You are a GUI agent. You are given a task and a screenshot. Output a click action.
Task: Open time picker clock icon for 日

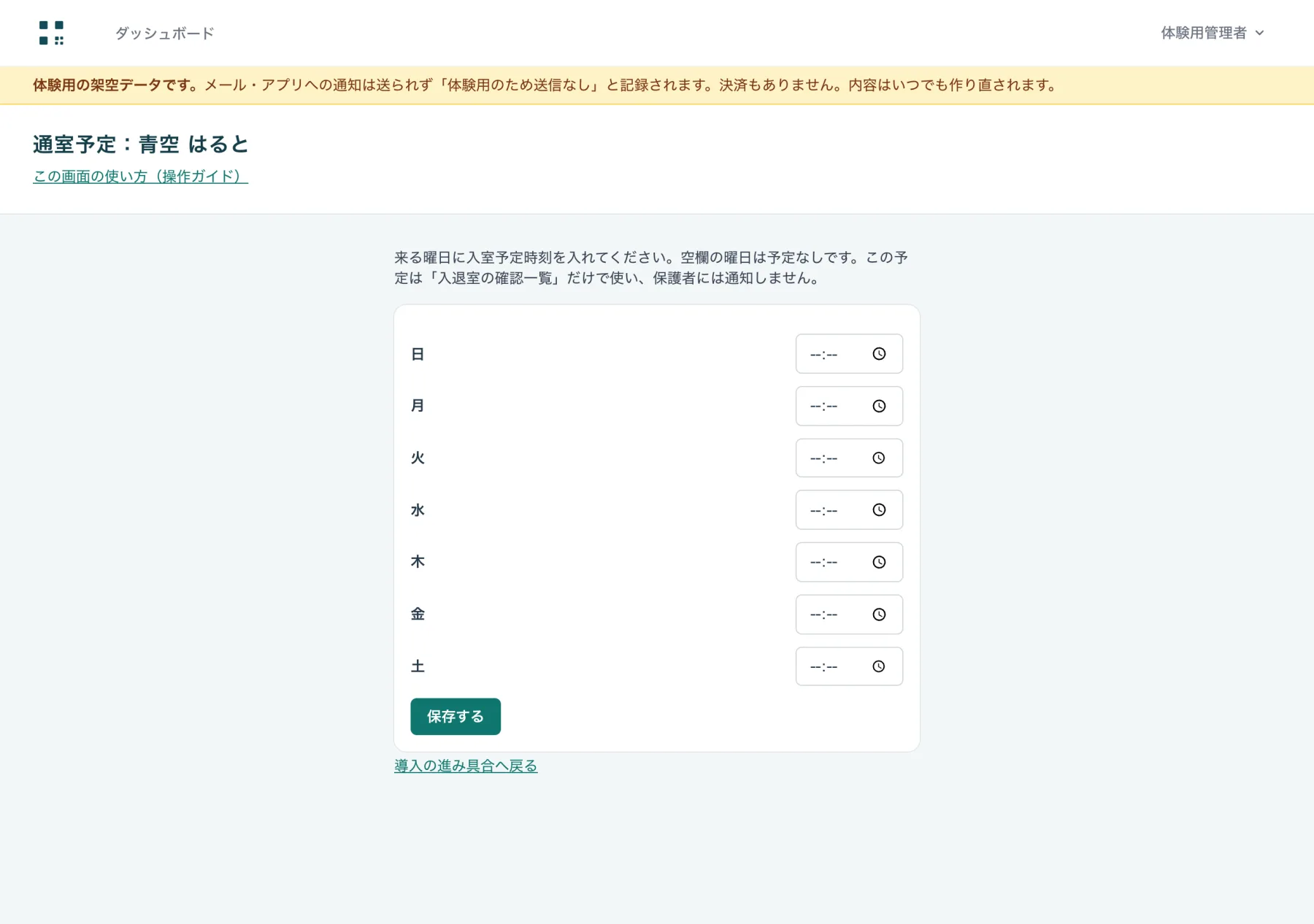point(879,354)
